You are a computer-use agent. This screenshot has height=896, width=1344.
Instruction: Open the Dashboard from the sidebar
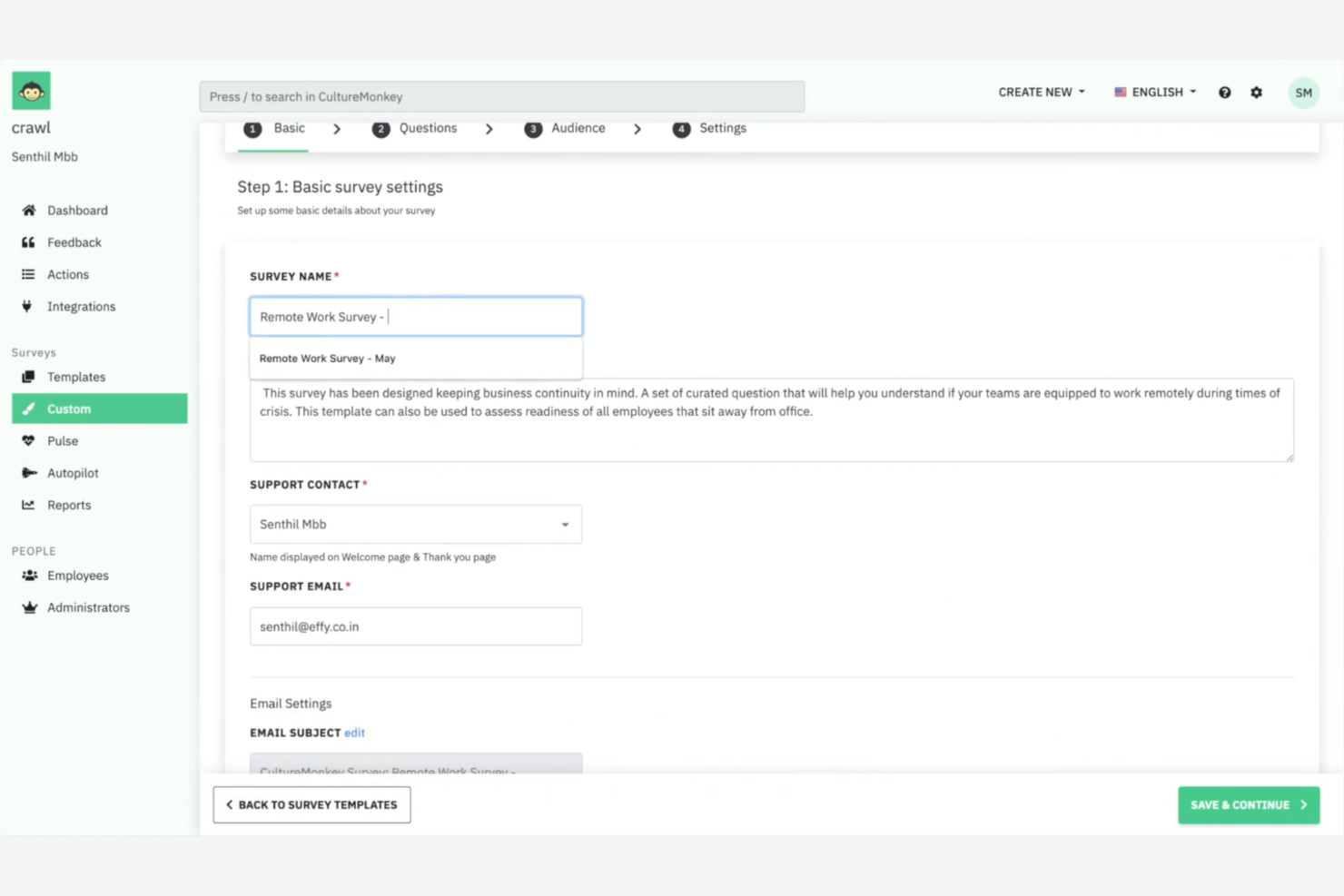77,210
